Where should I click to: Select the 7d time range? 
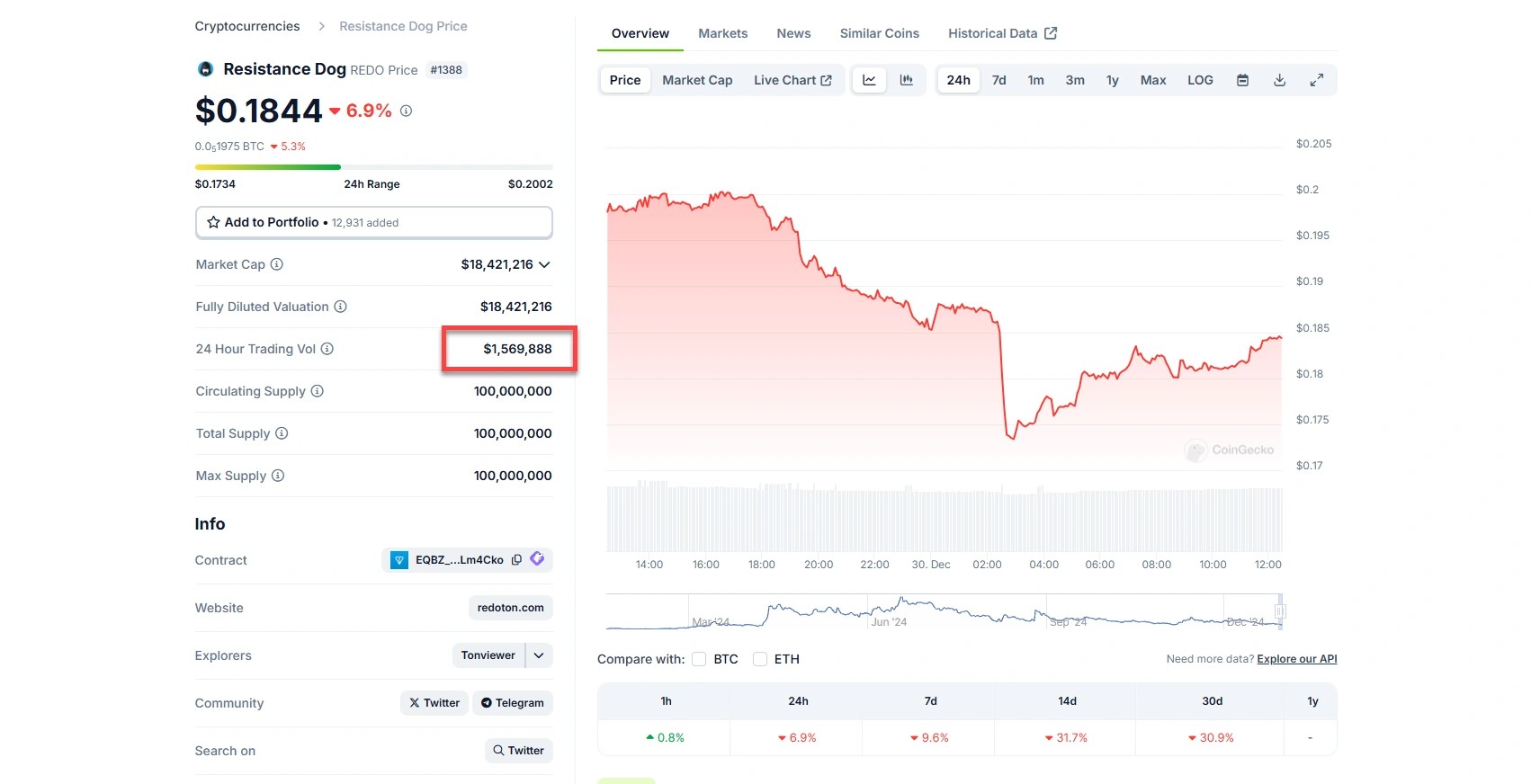point(998,80)
